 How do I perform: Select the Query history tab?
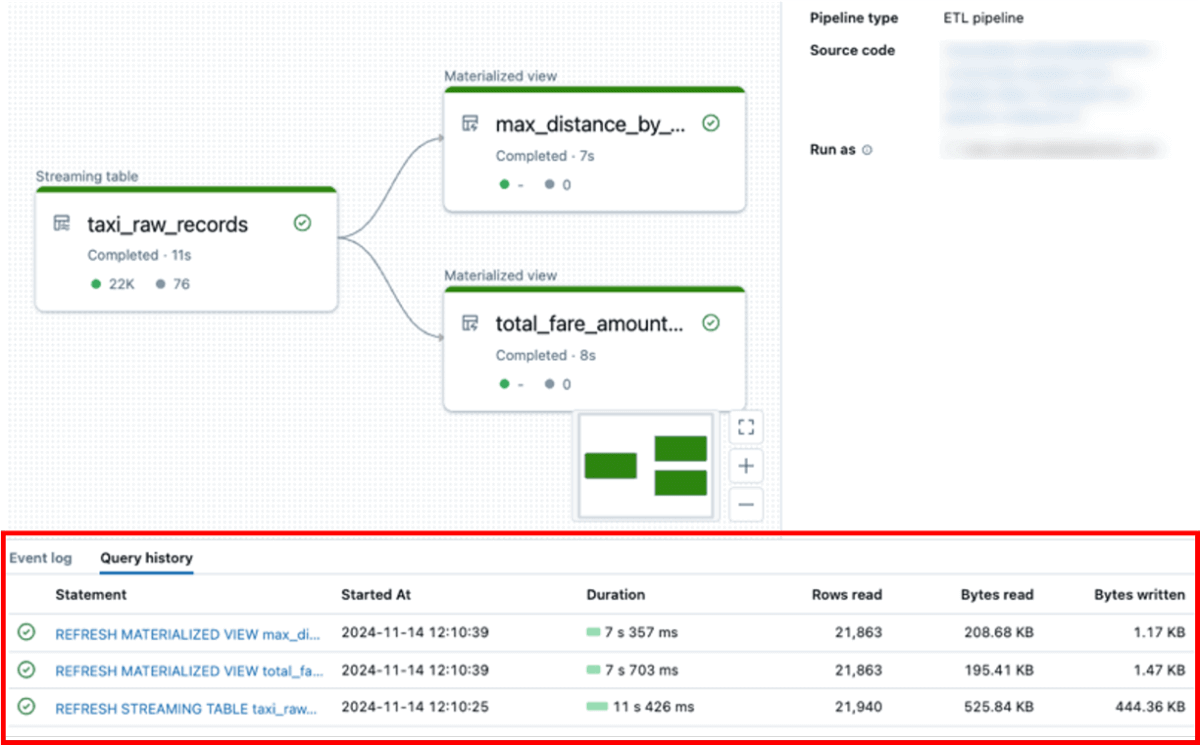(146, 558)
